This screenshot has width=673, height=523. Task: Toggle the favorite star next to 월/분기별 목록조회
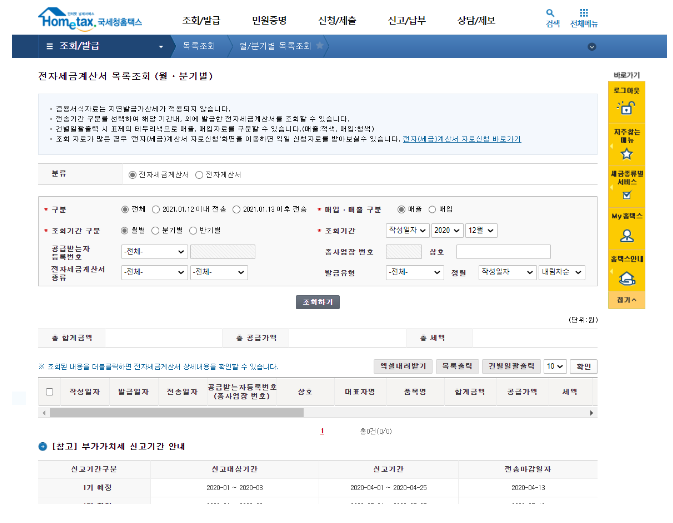coord(319,45)
